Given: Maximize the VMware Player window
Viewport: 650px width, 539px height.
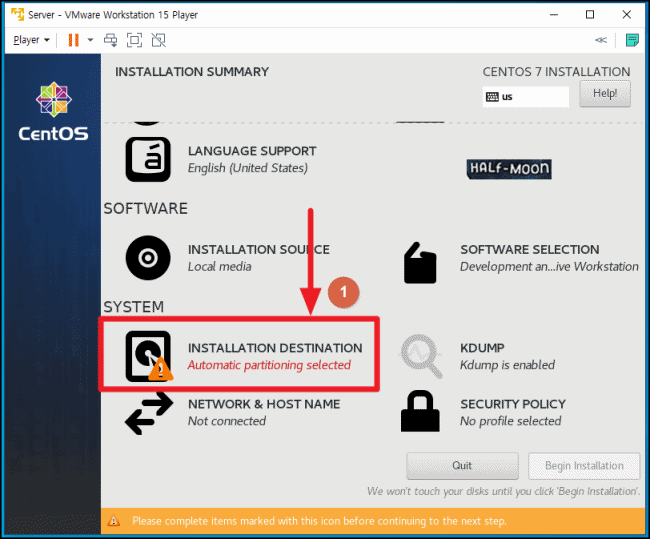Looking at the screenshot, I should (590, 15).
